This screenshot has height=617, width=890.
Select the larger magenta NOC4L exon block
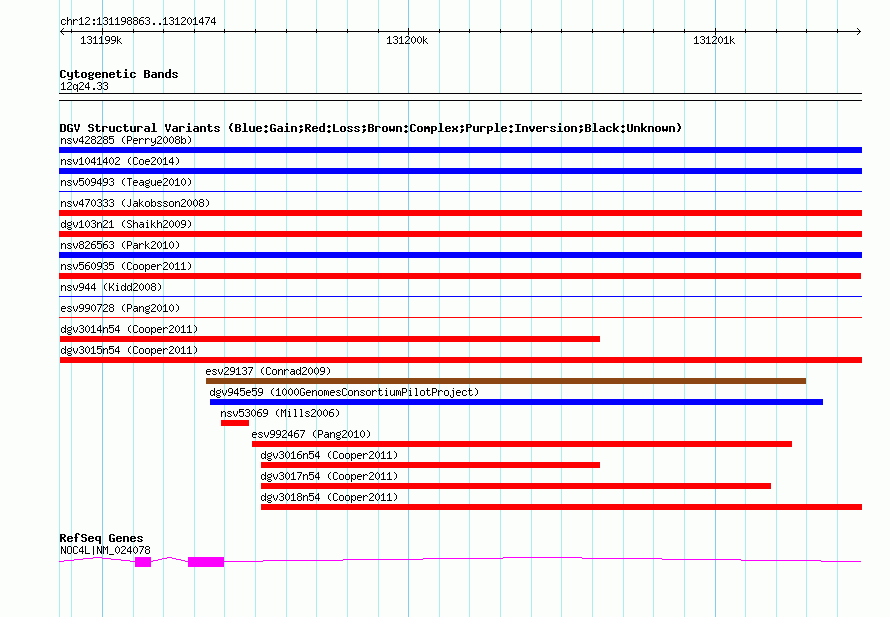[x=206, y=562]
